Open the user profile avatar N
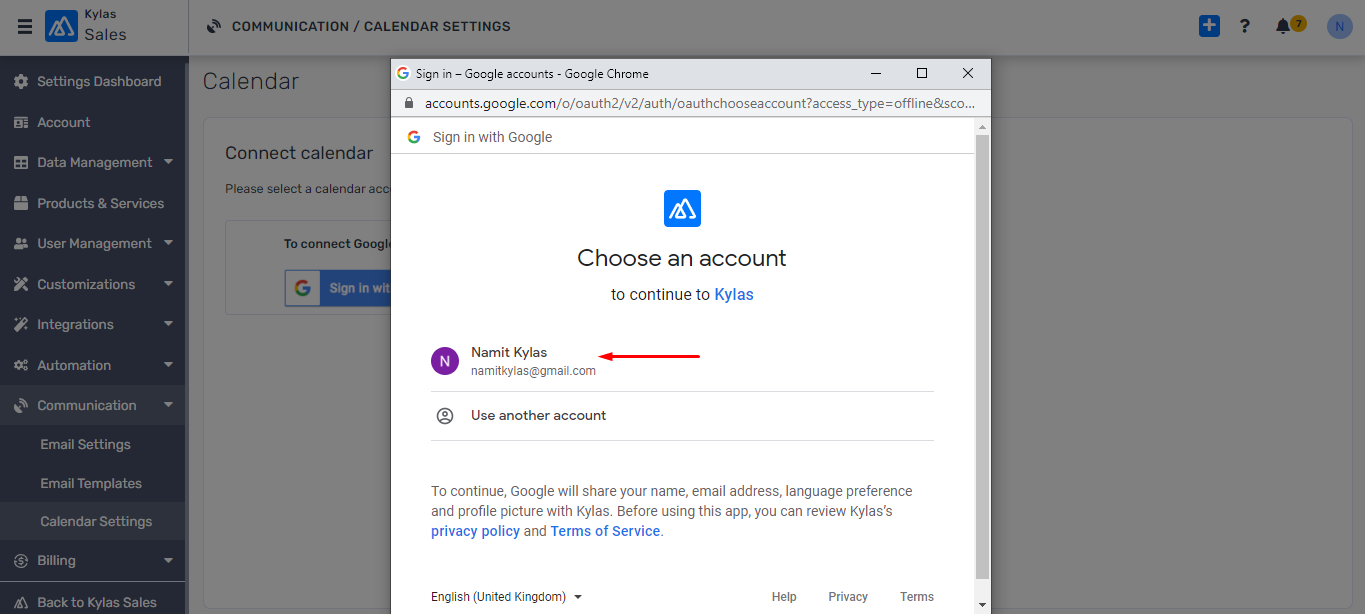Viewport: 1365px width, 614px height. tap(1339, 26)
